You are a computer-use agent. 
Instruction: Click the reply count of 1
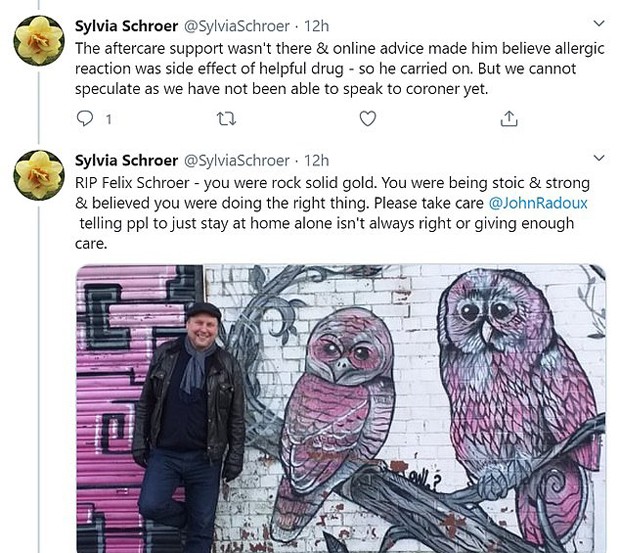[108, 119]
